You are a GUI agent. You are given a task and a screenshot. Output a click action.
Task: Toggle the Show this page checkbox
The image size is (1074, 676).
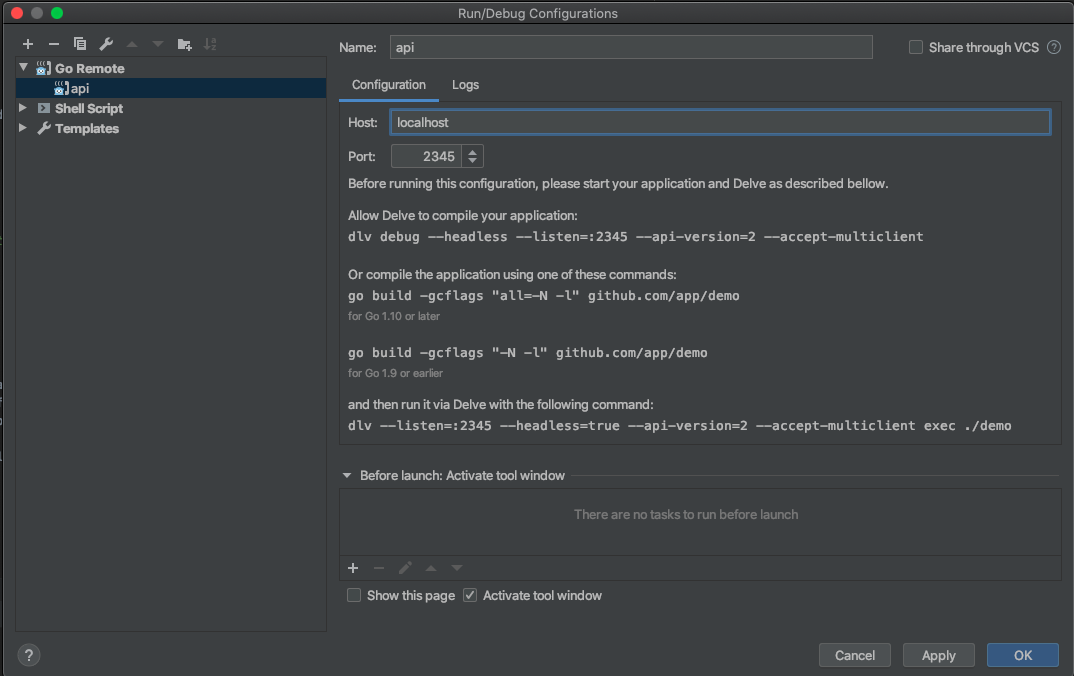point(354,595)
